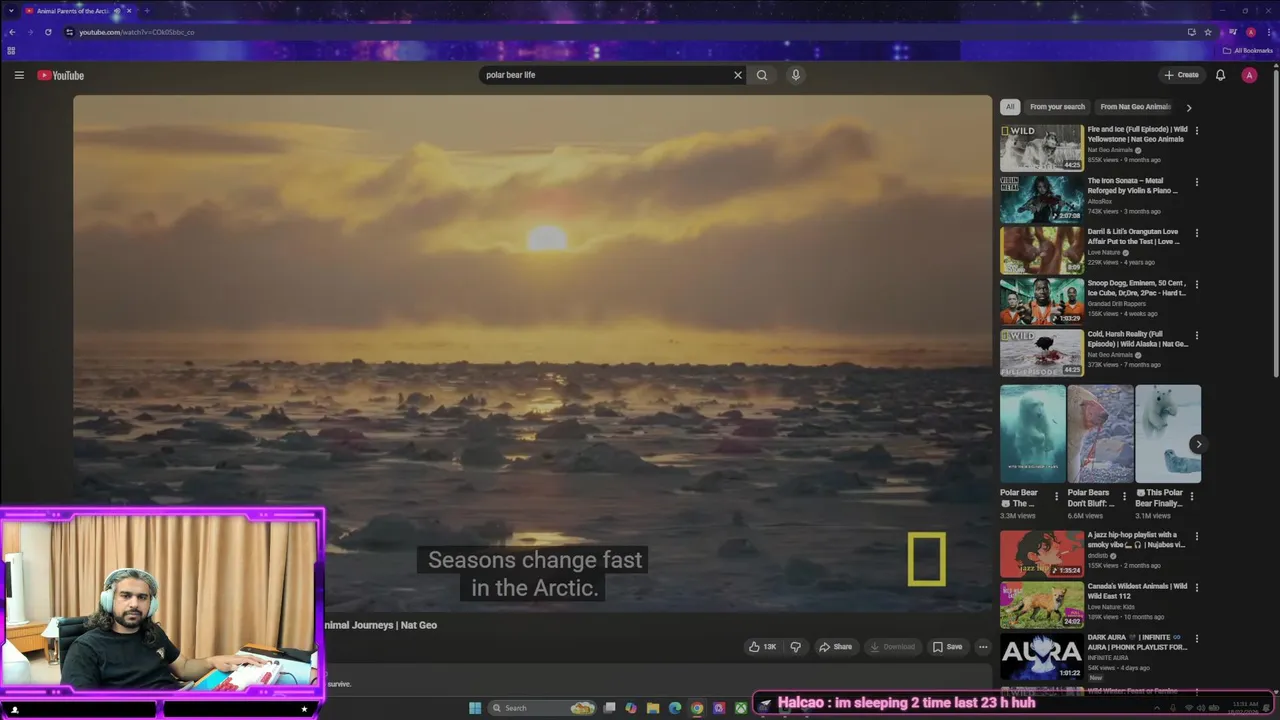Viewport: 1280px width, 720px height.
Task: Like the video with 13K thumbs up
Action: [x=762, y=647]
